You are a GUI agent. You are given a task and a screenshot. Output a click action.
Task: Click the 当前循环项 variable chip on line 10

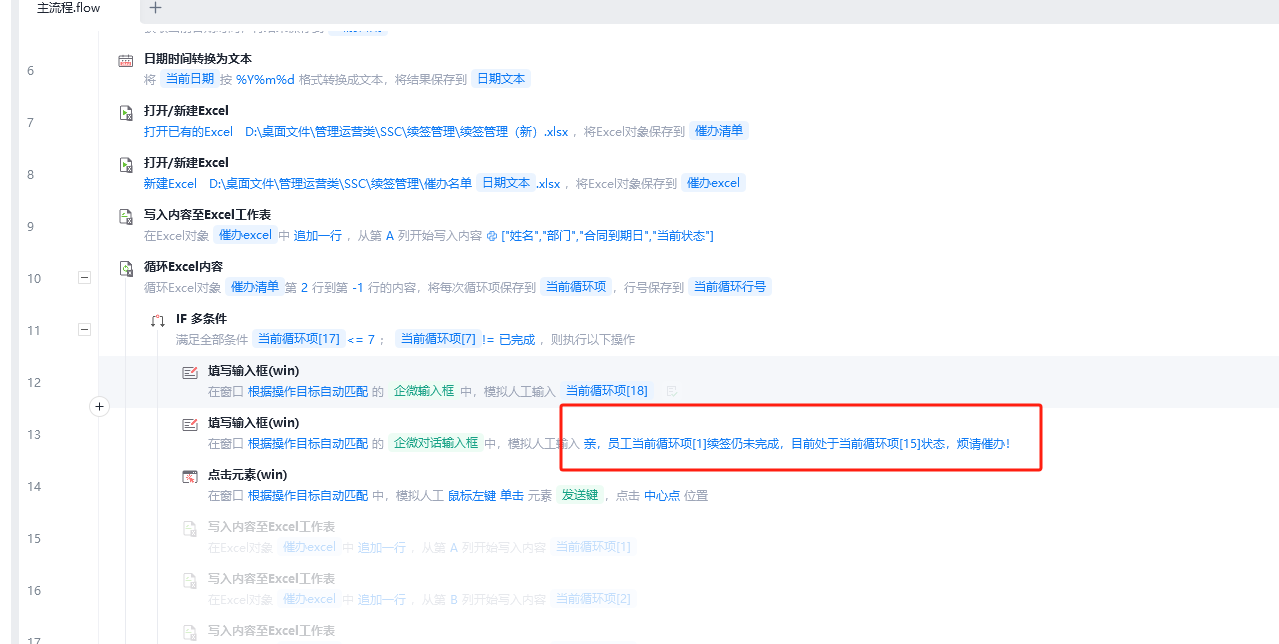click(576, 287)
